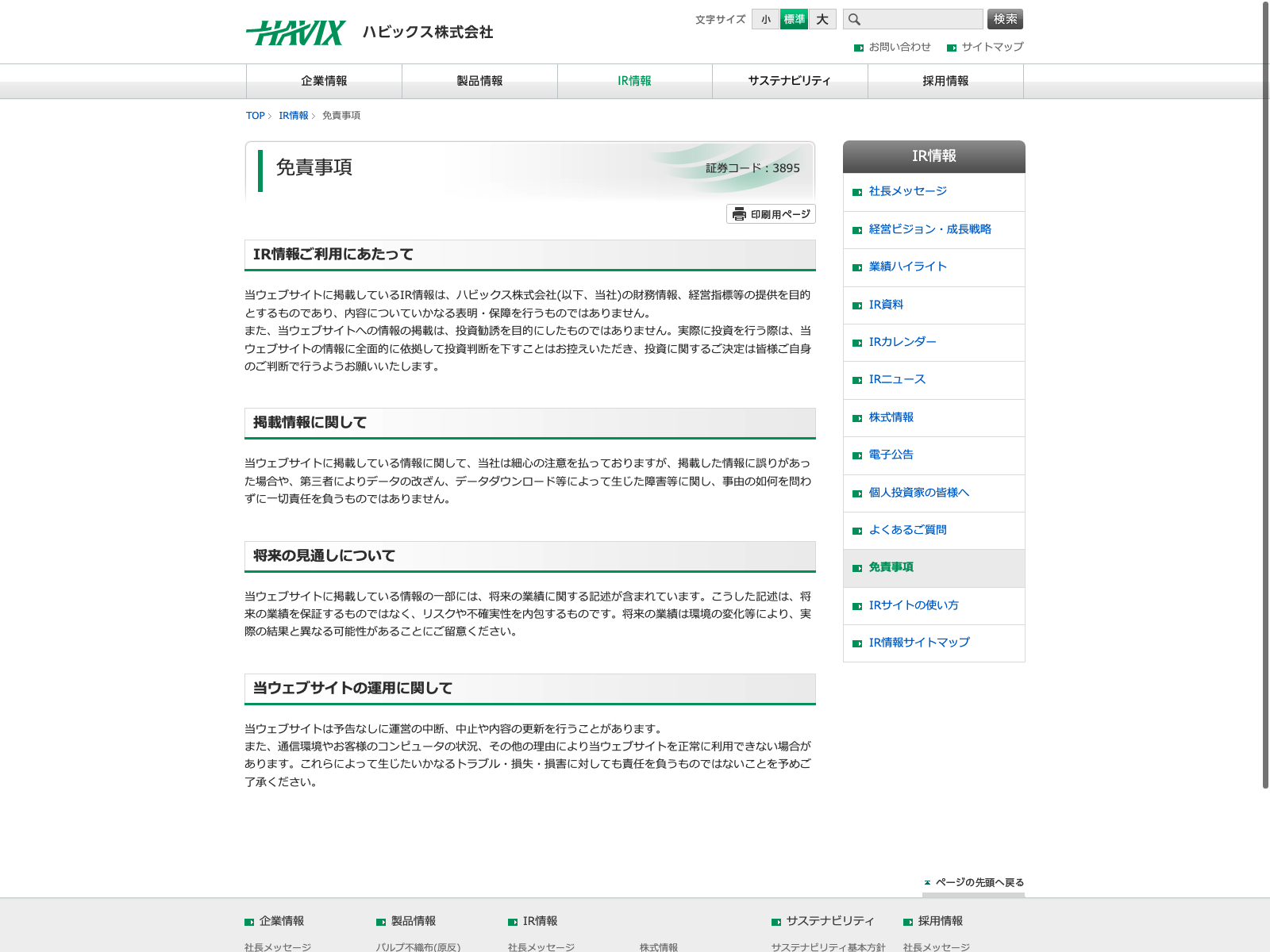Set font size to 大
The image size is (1270, 952).
[x=822, y=20]
